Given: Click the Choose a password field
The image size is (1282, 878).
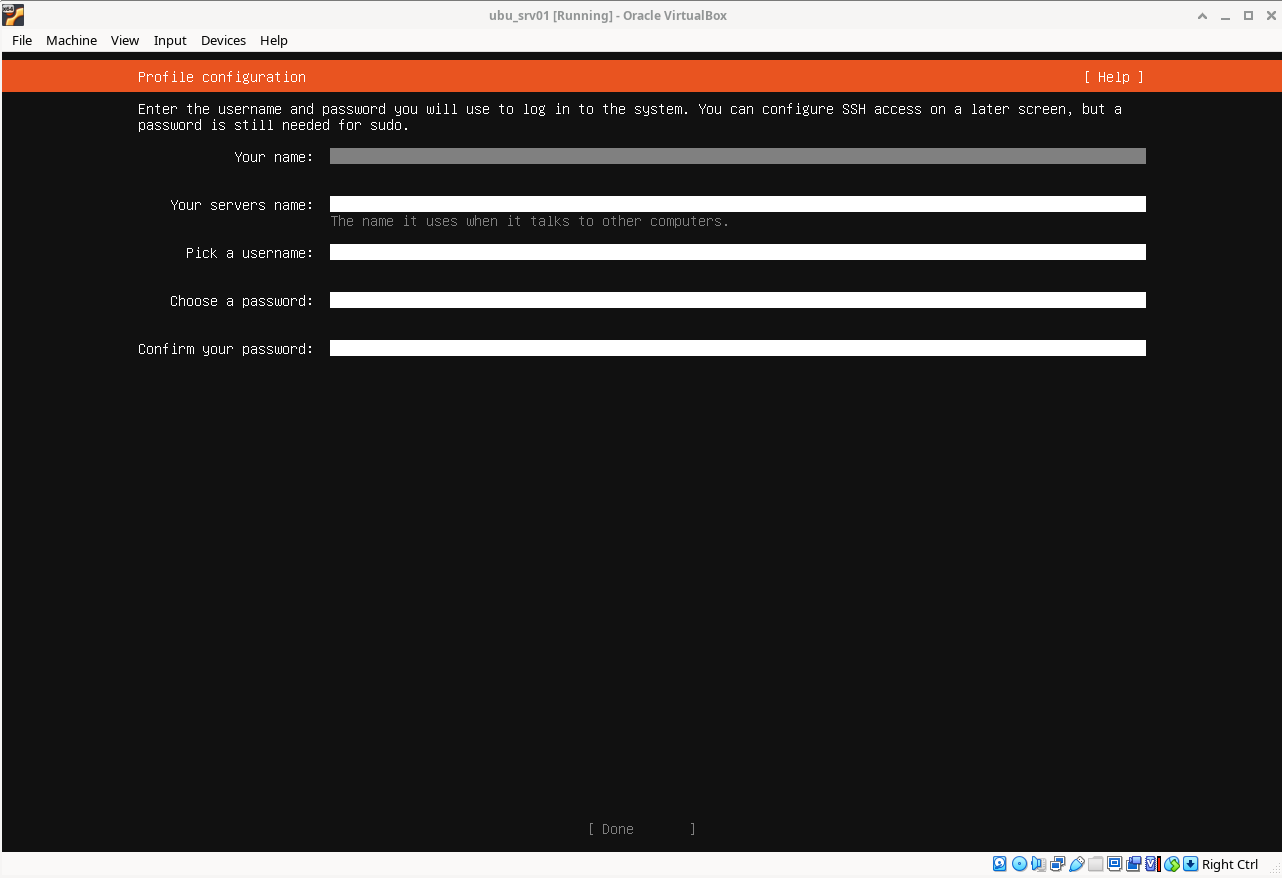Looking at the screenshot, I should [x=737, y=300].
